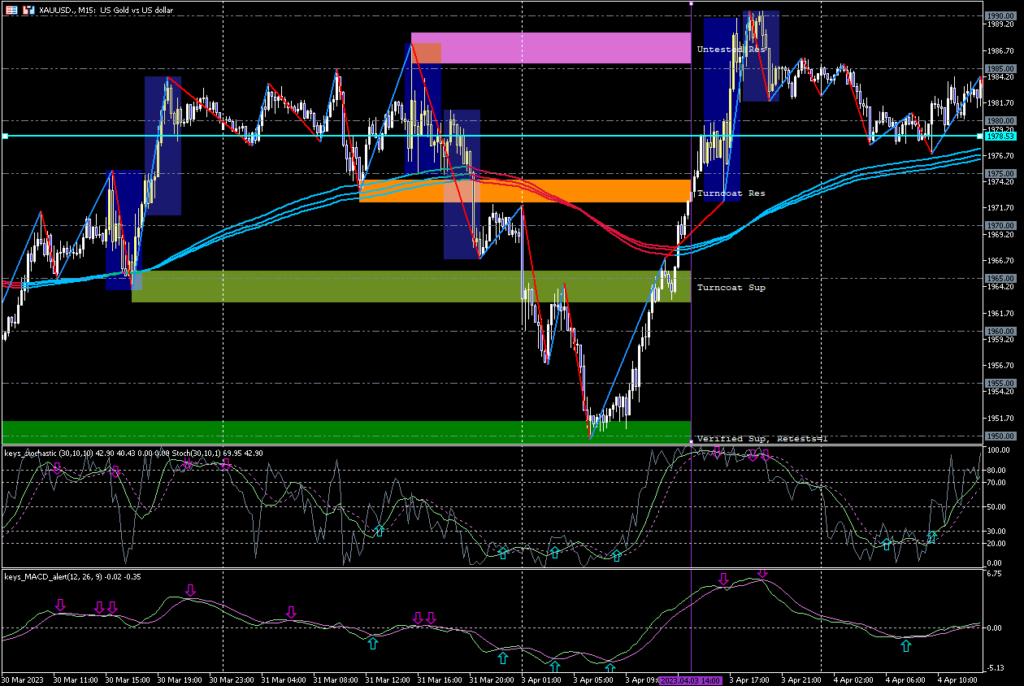
Task: Select the leftmost cyan up arrow in Stochastic panel
Action: (x=379, y=530)
